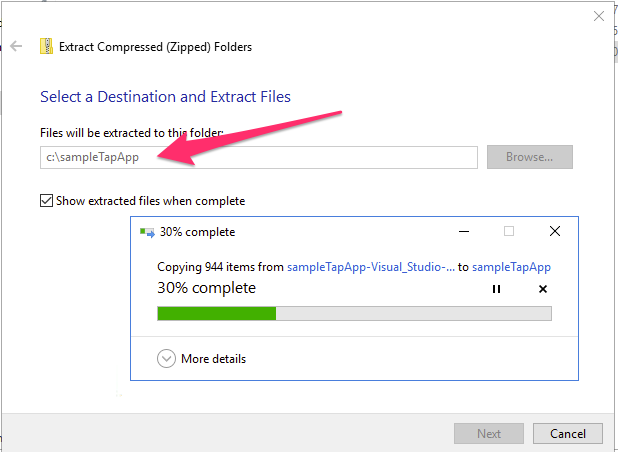Open the sampleTapApp destination folder link

point(511,267)
